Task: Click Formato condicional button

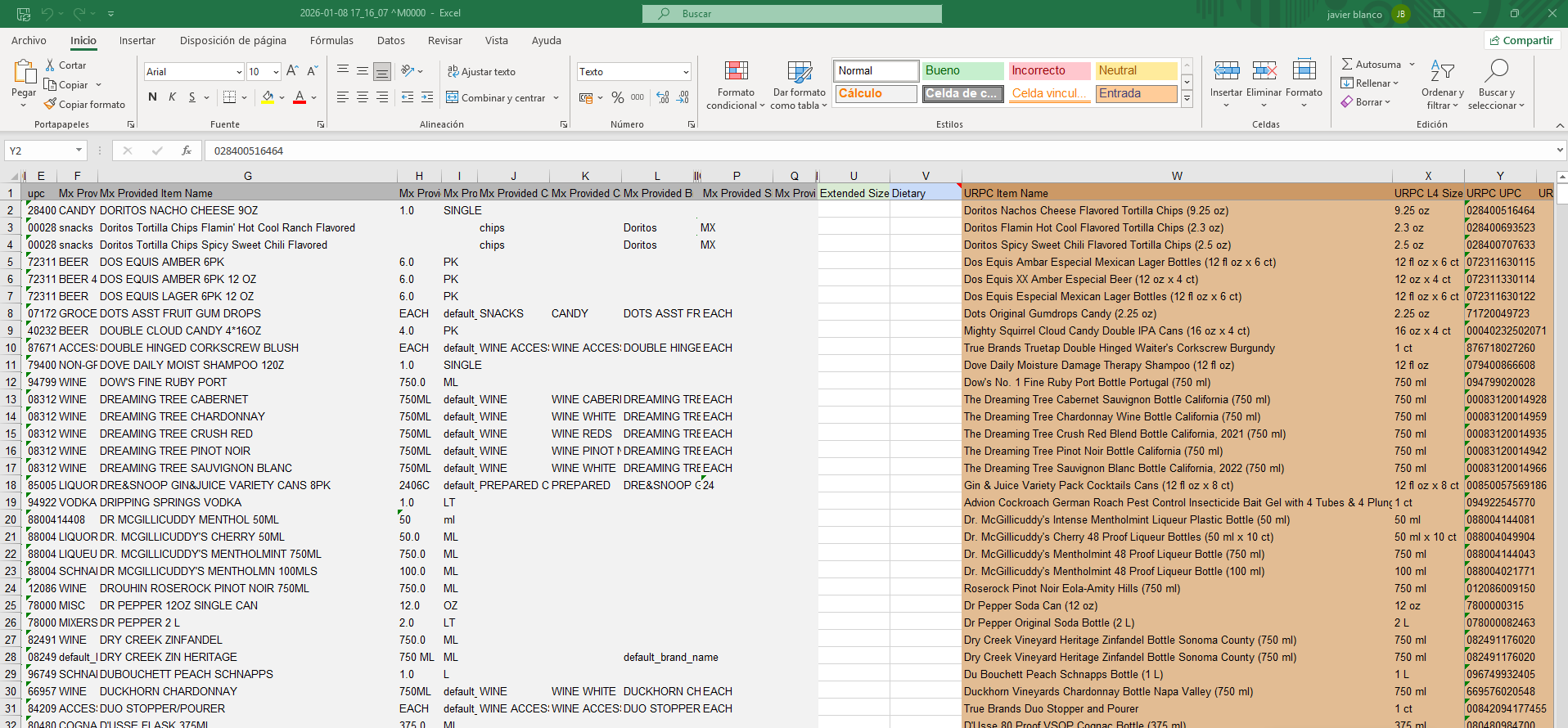Action: 736,84
